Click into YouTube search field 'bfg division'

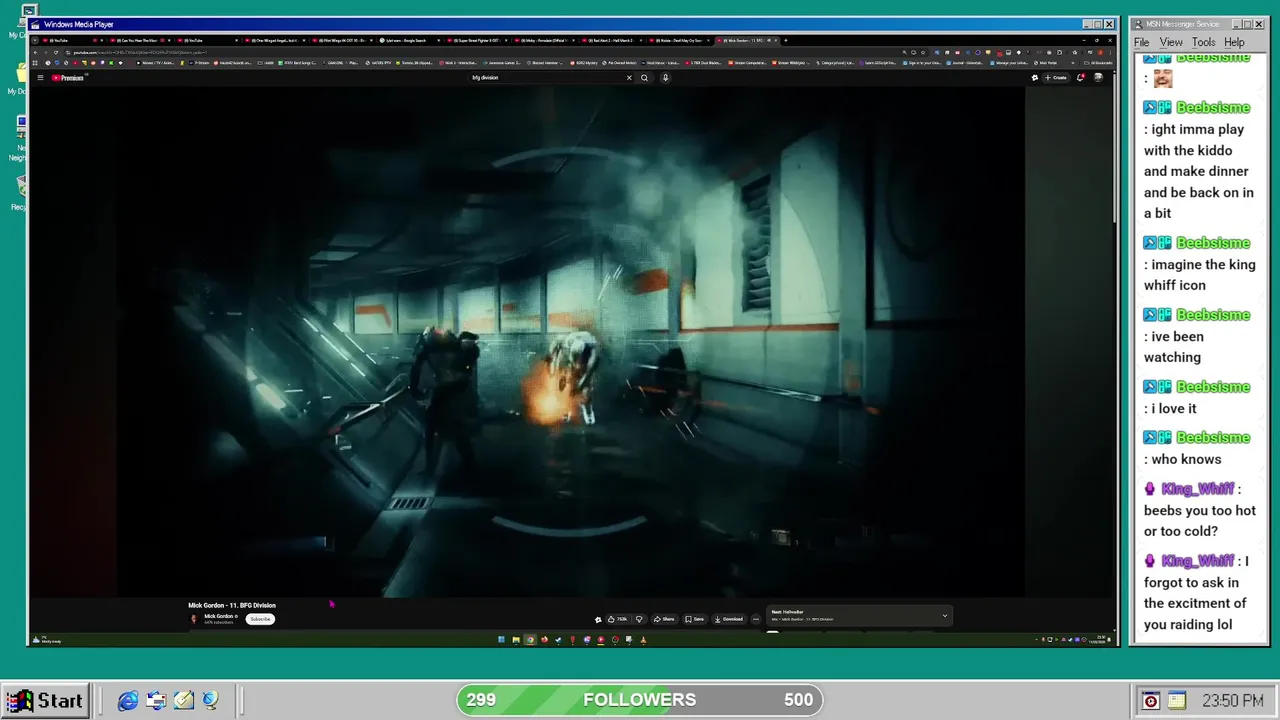coord(547,78)
